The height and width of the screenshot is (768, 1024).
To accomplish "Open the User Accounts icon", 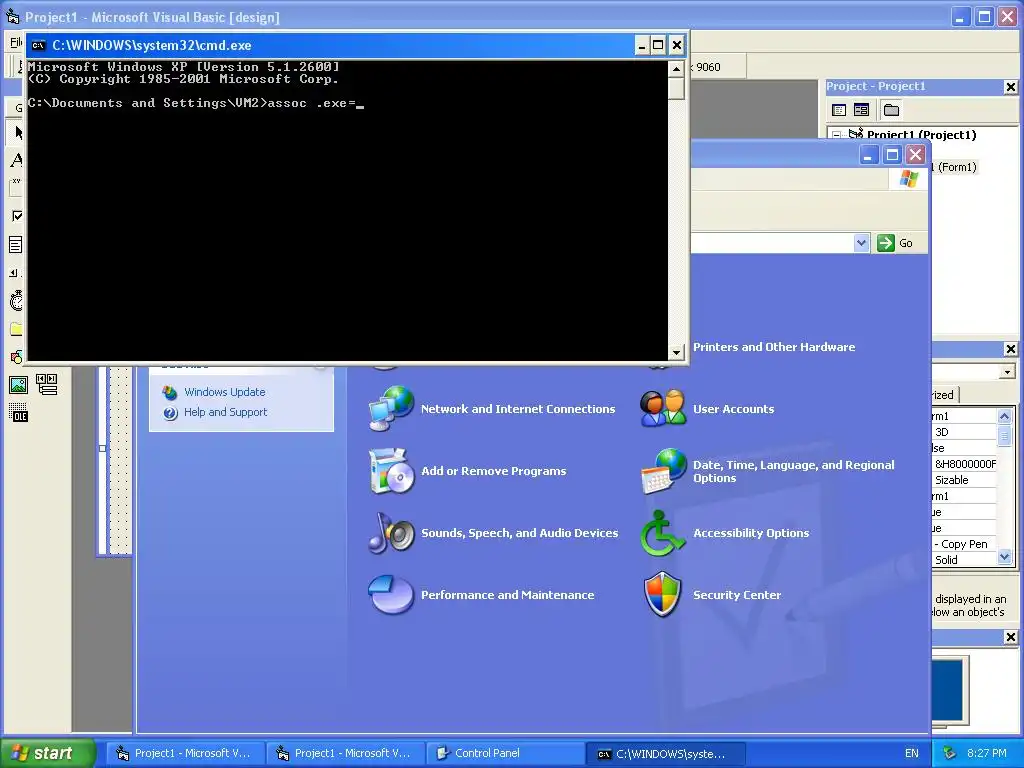I will pos(663,409).
